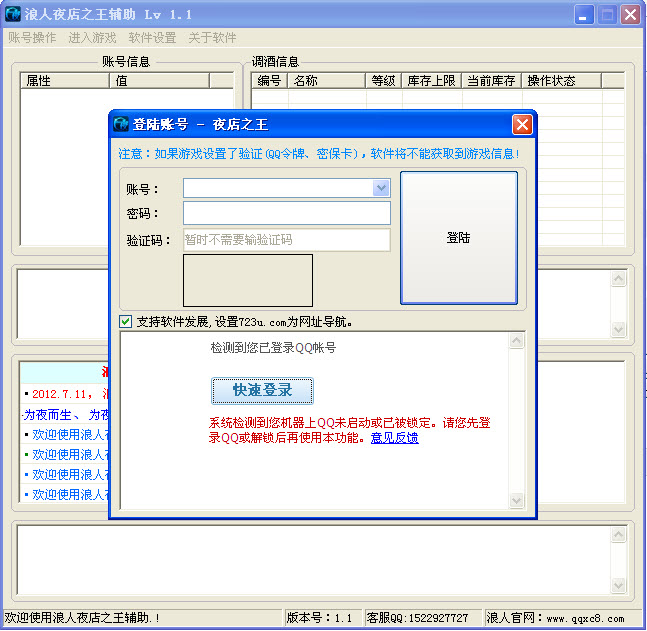The image size is (647, 631).
Task: Open the 软件设置 menu
Action: coord(152,38)
